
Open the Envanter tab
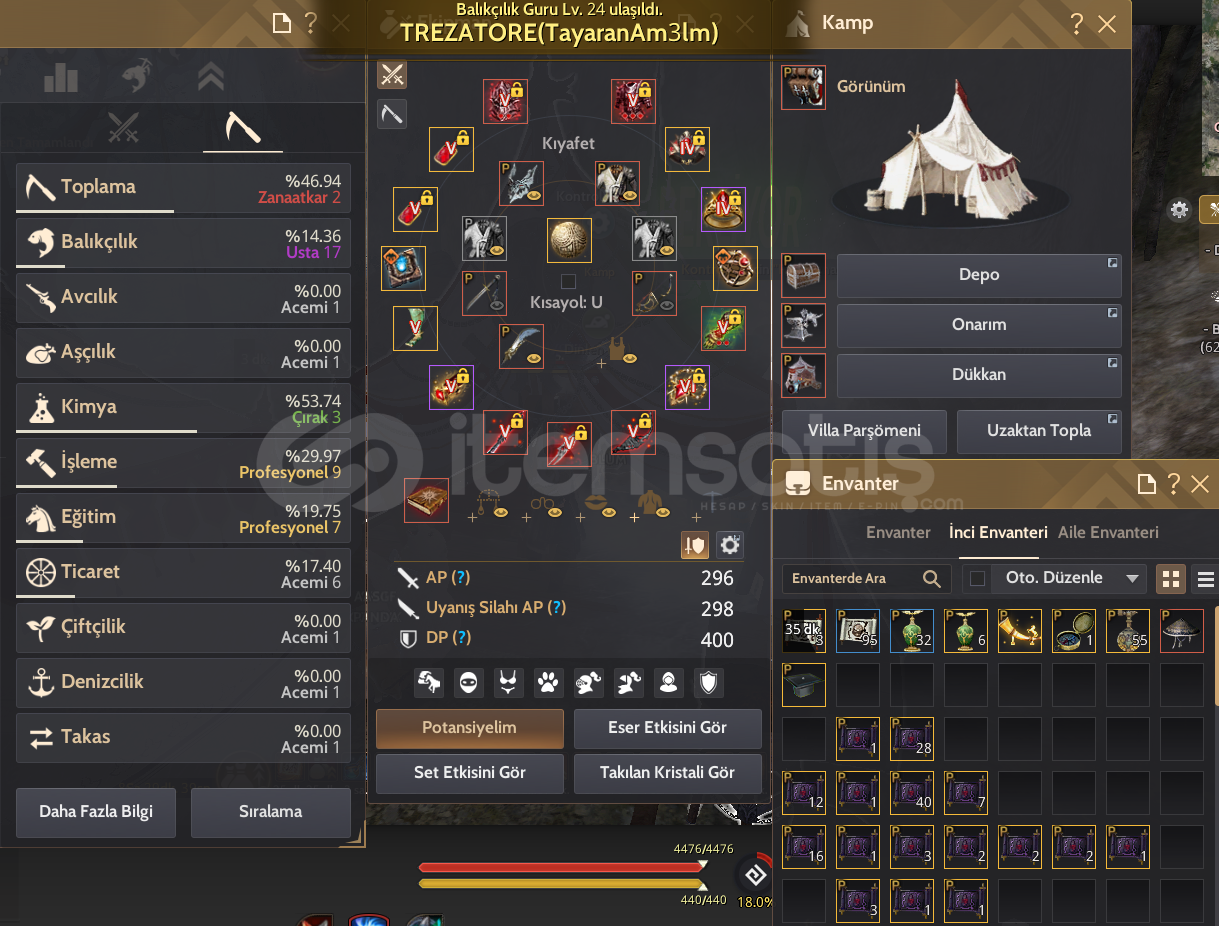(x=898, y=532)
